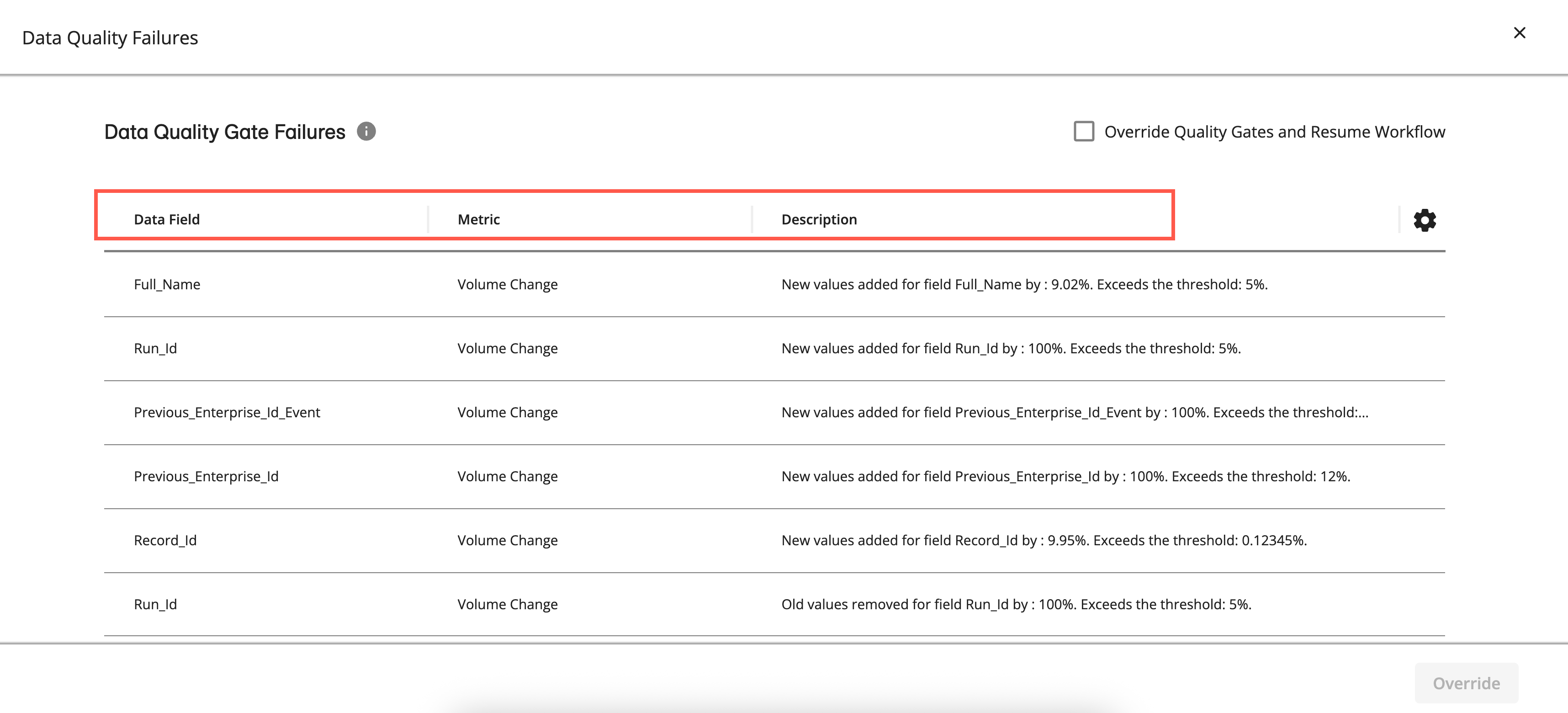Click Volume Change in the Previous_Enterprise_Id_Event row

tap(507, 412)
